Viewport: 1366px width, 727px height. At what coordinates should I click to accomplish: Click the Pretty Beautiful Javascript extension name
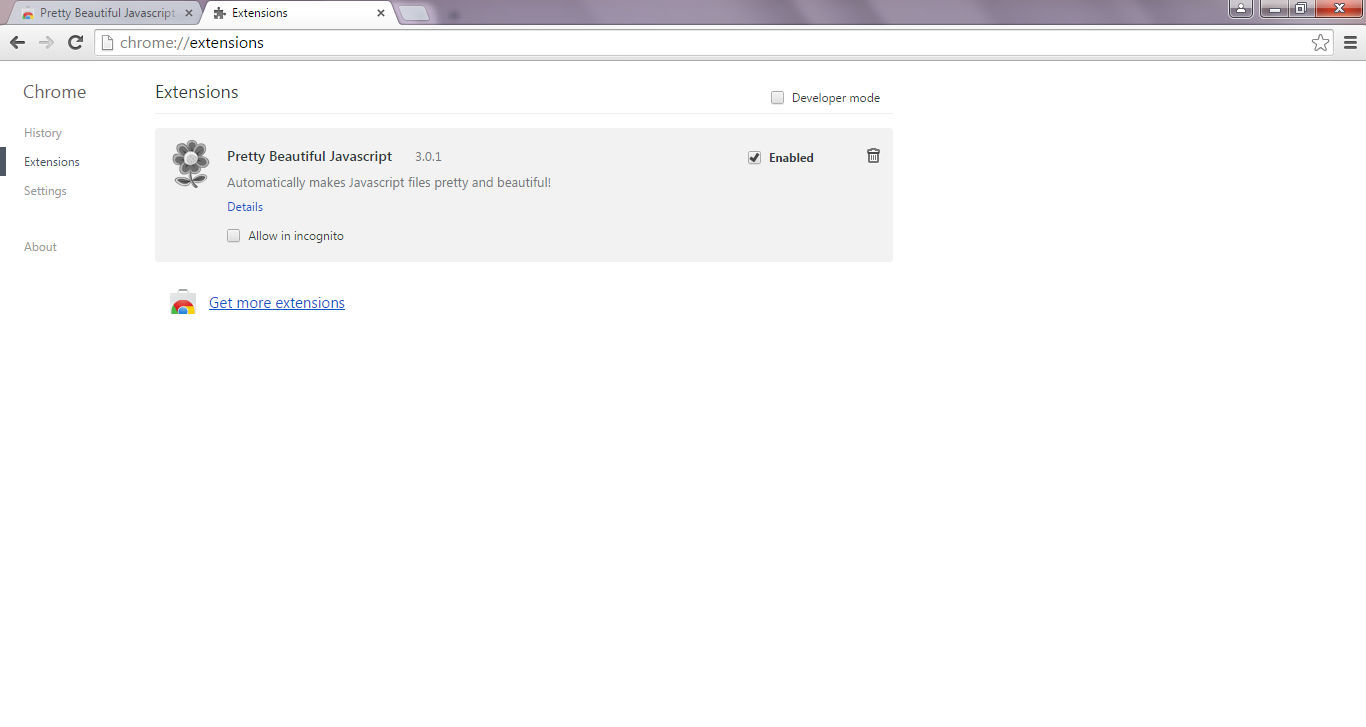click(x=310, y=156)
